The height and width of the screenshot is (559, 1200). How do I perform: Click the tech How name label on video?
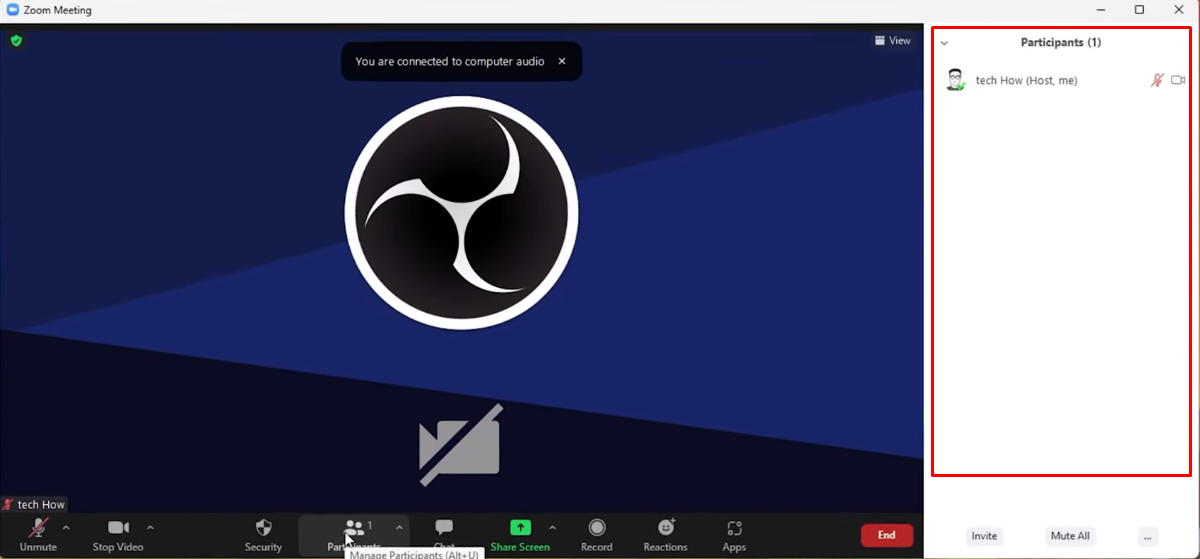[x=41, y=505]
